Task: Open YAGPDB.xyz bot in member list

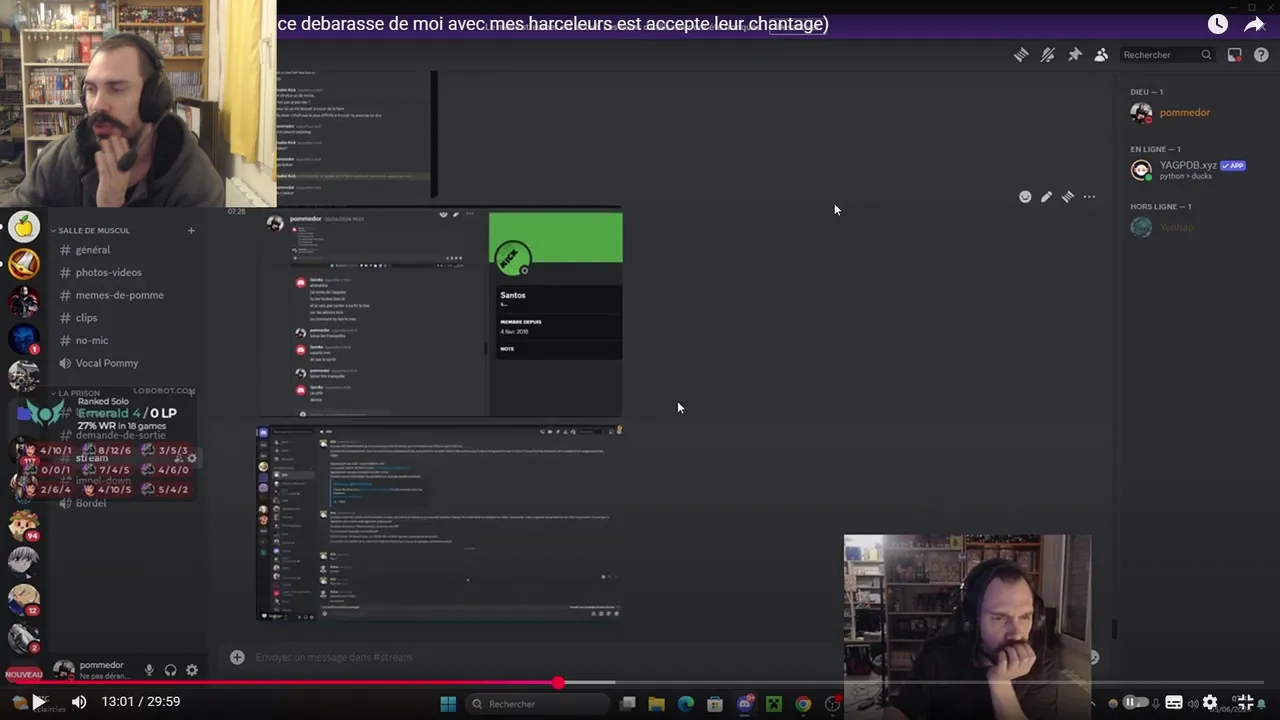Action: (x=1188, y=170)
